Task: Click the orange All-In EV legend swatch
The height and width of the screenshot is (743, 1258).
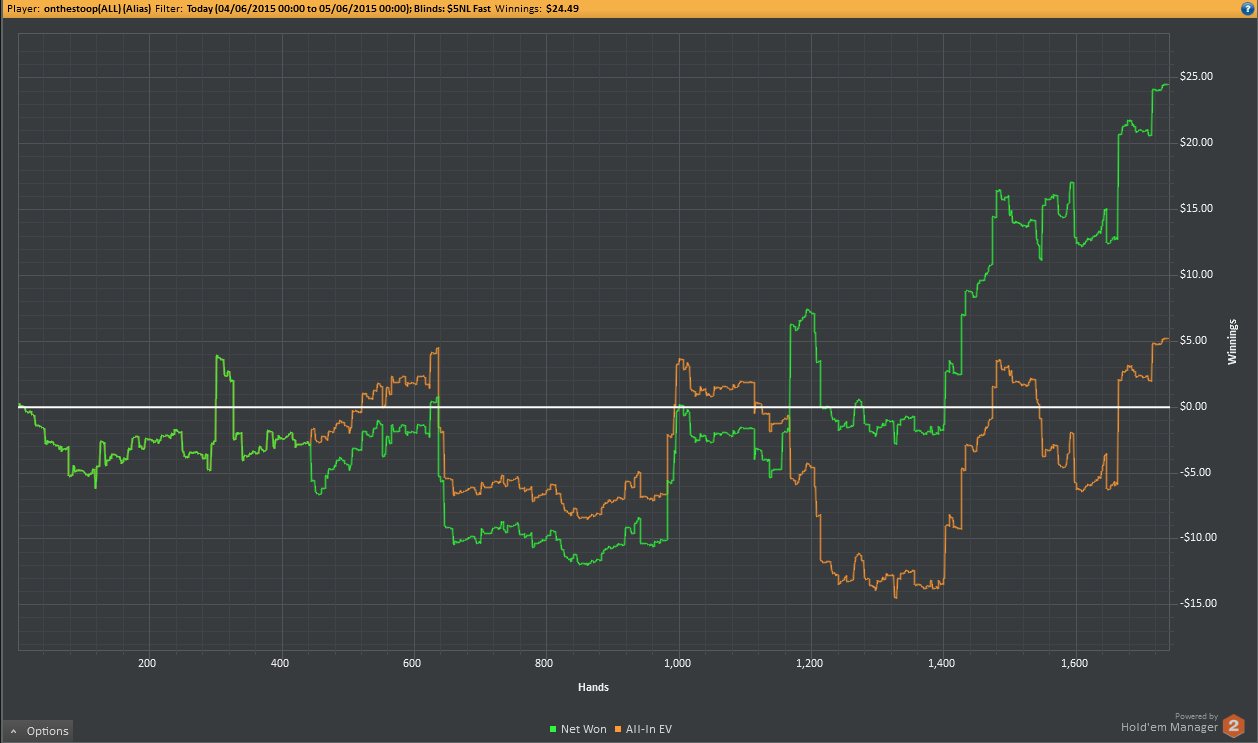Action: 618,729
